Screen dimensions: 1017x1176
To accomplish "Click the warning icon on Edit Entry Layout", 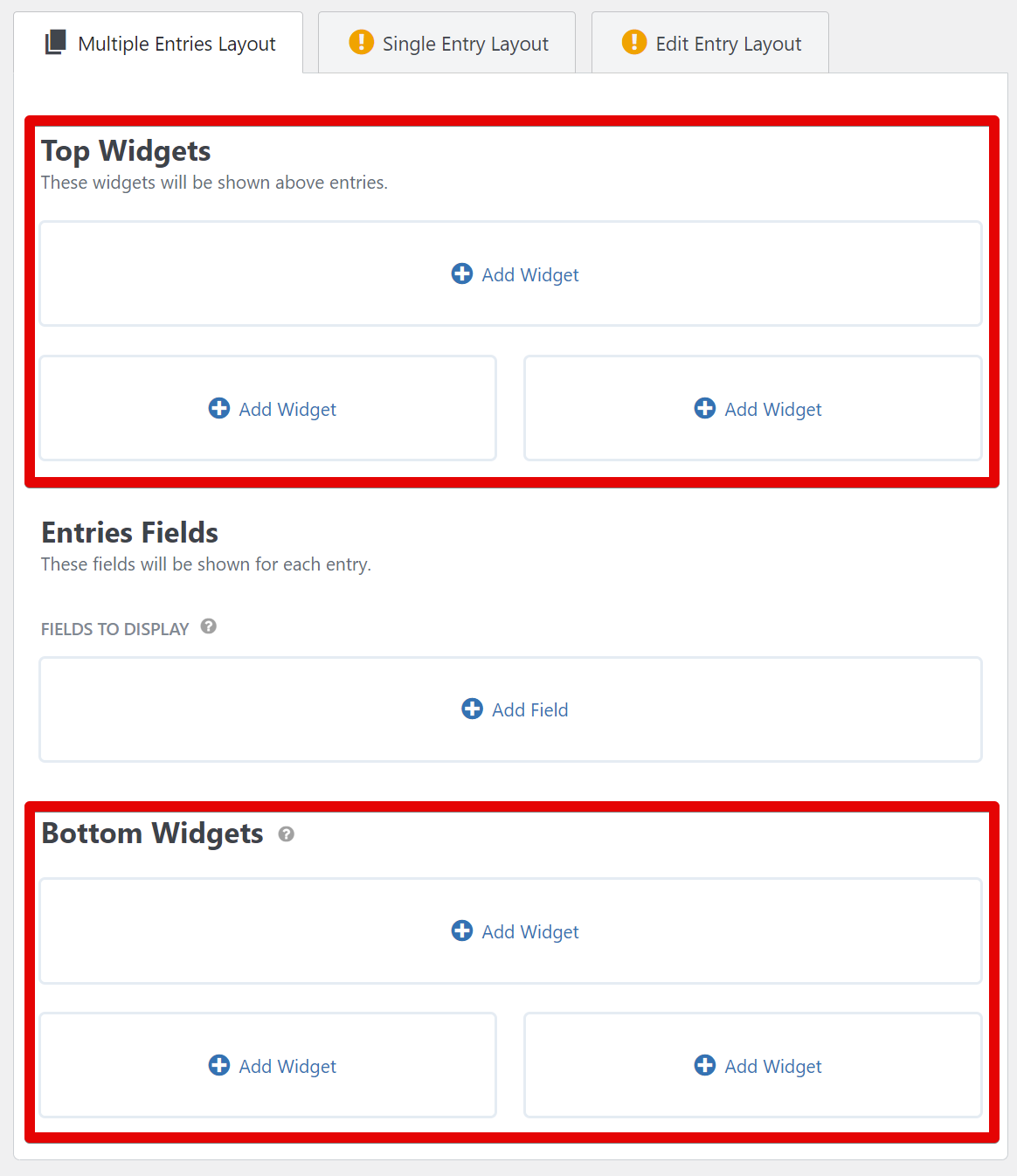I will (x=634, y=41).
